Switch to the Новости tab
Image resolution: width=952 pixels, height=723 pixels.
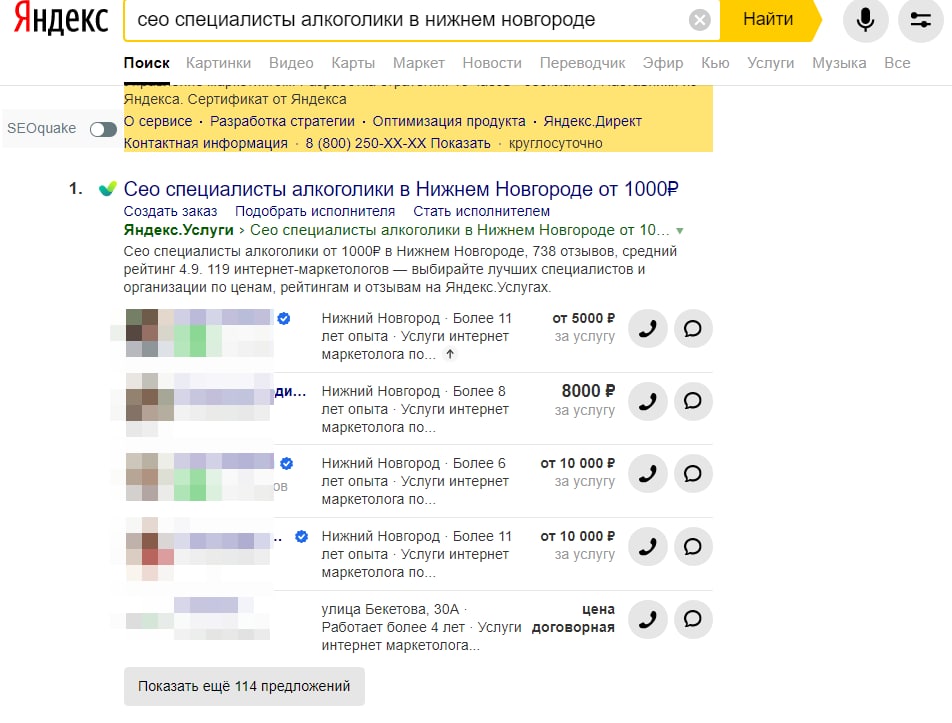492,63
